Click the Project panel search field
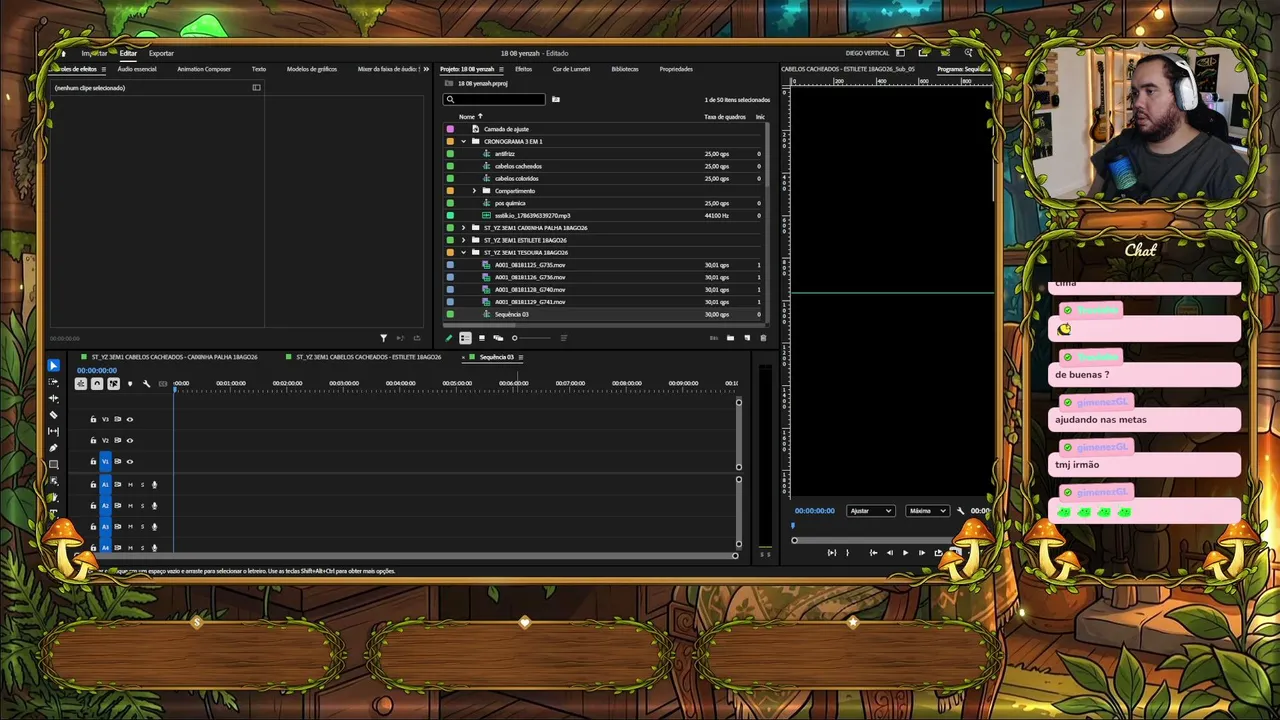 [495, 99]
